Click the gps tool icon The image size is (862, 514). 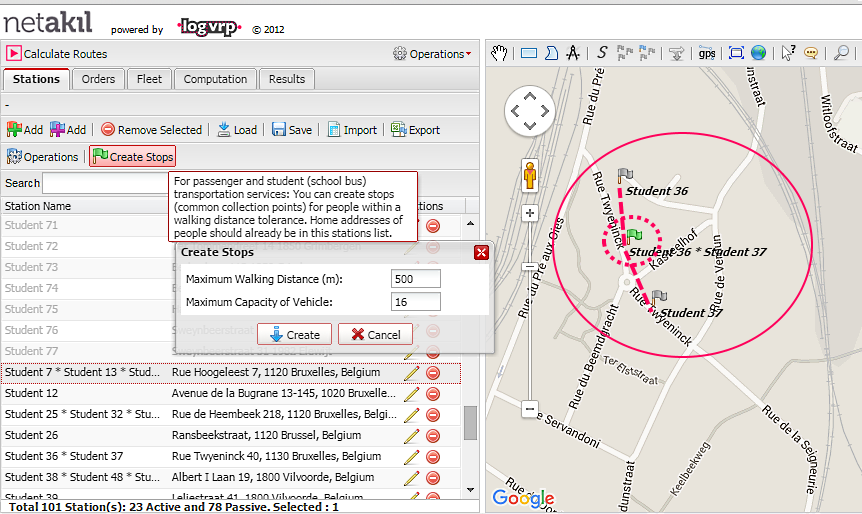[707, 53]
